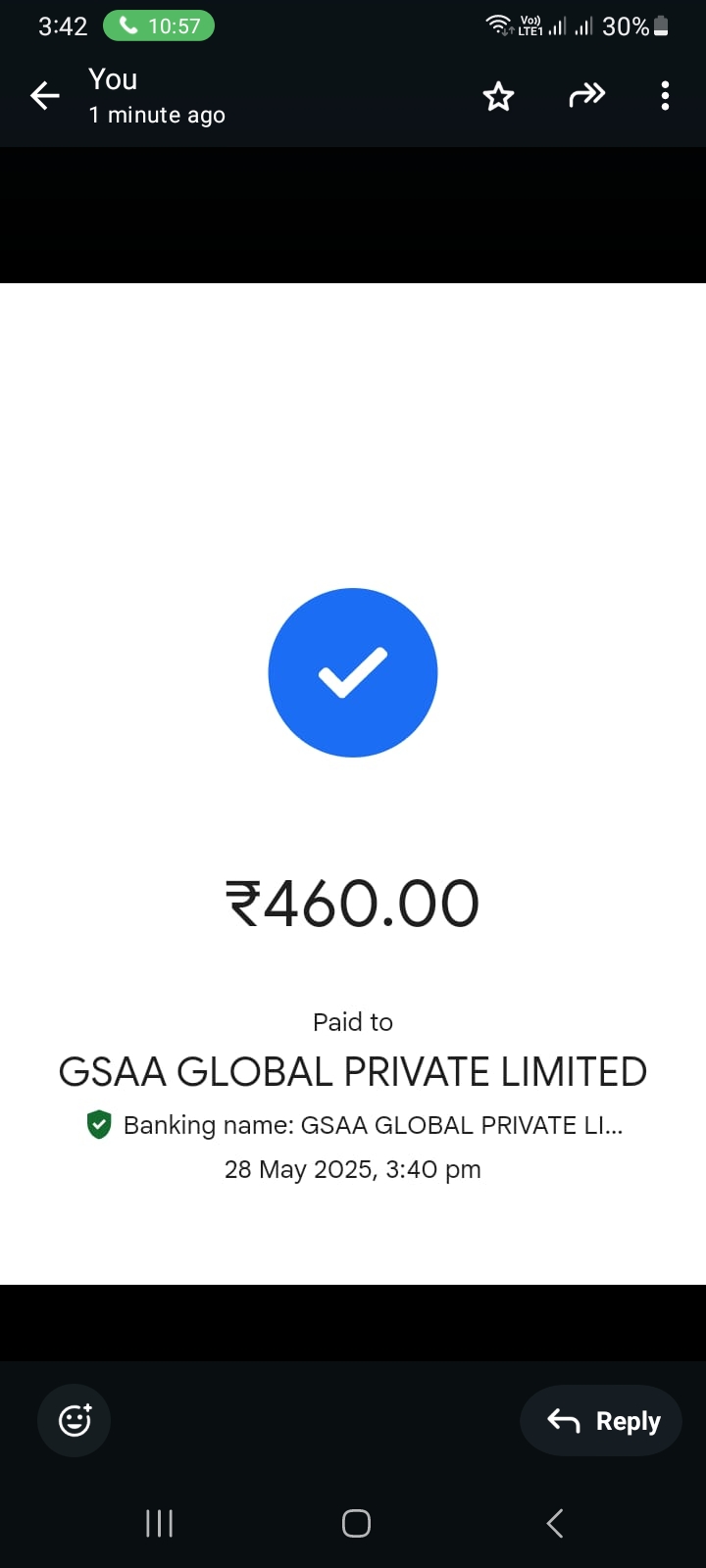The width and height of the screenshot is (706, 1568).
Task: Star this message
Action: tap(498, 96)
